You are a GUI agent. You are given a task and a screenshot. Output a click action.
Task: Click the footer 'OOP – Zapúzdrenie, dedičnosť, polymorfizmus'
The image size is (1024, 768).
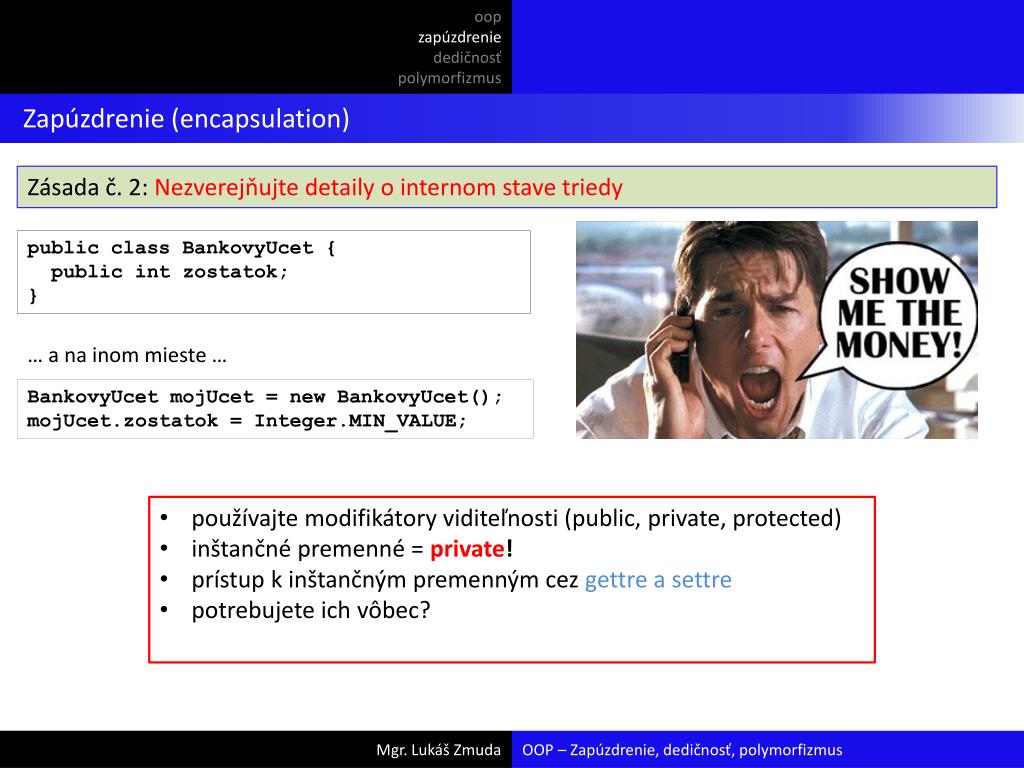tap(682, 750)
